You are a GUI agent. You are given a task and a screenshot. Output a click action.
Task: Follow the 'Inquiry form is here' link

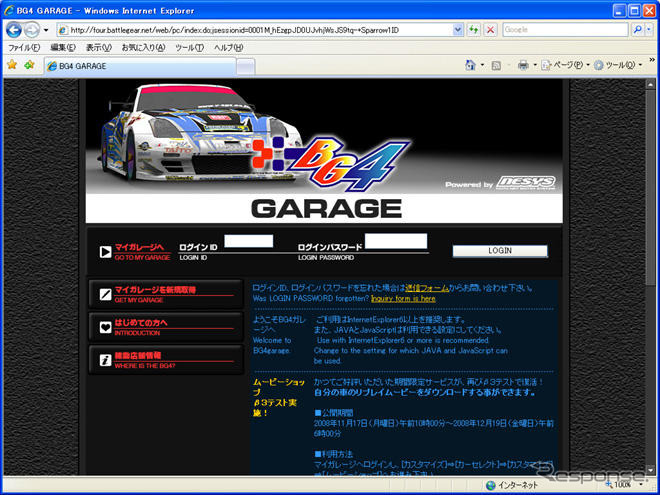click(403, 298)
